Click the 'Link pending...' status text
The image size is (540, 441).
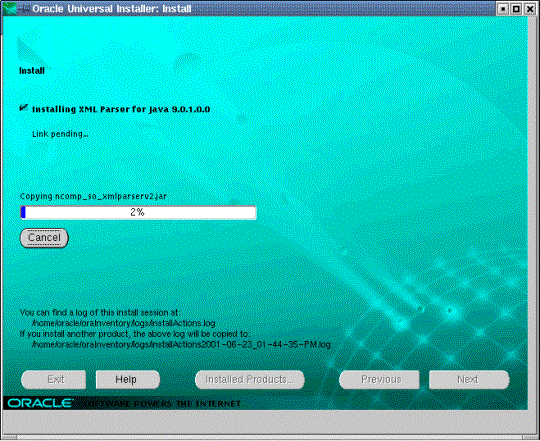point(60,134)
